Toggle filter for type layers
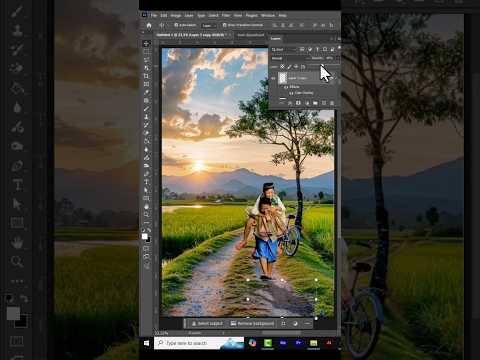This screenshot has height=360, width=480. click(x=317, y=49)
